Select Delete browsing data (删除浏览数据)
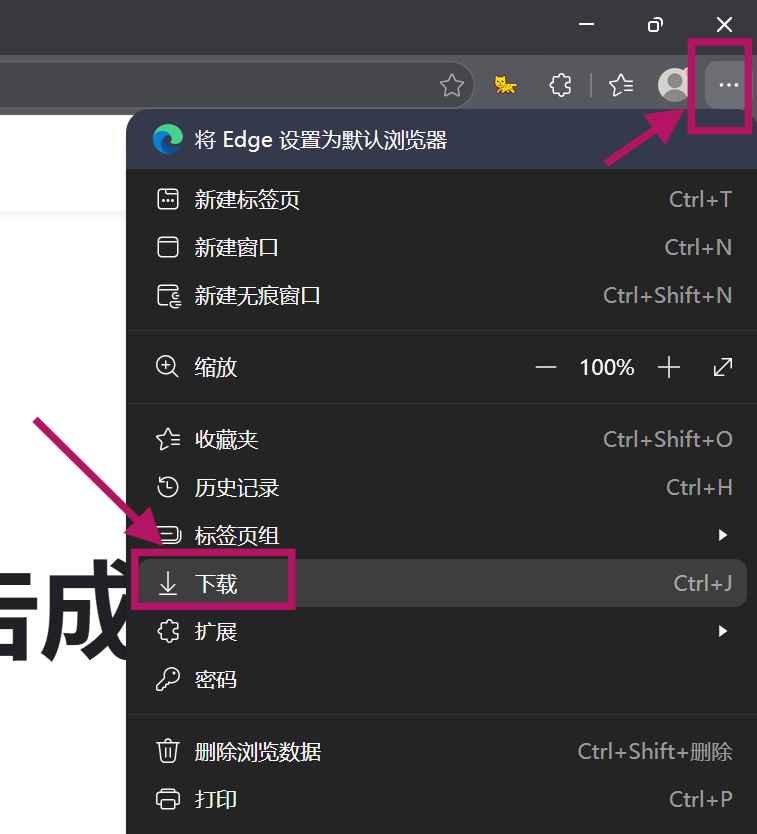The width and height of the screenshot is (757, 834). point(442,752)
